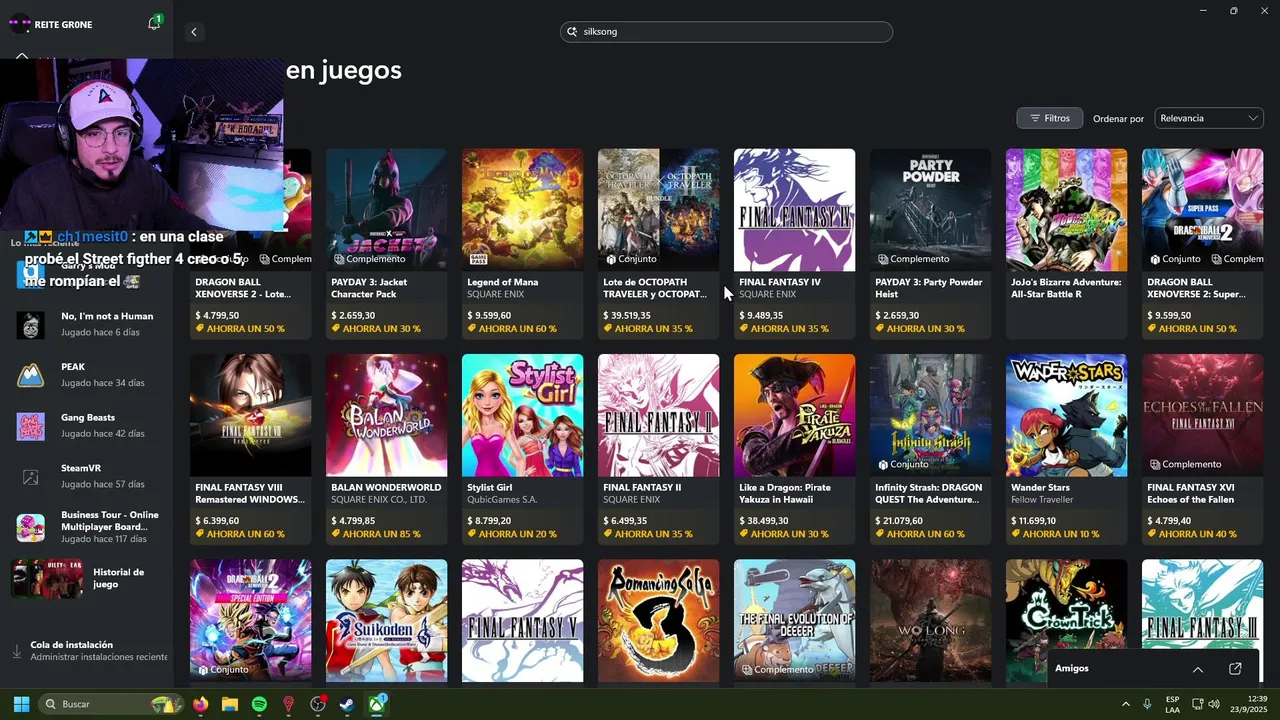Screen dimensions: 1280x720
Task: Click the silksong search field
Action: coord(726,32)
